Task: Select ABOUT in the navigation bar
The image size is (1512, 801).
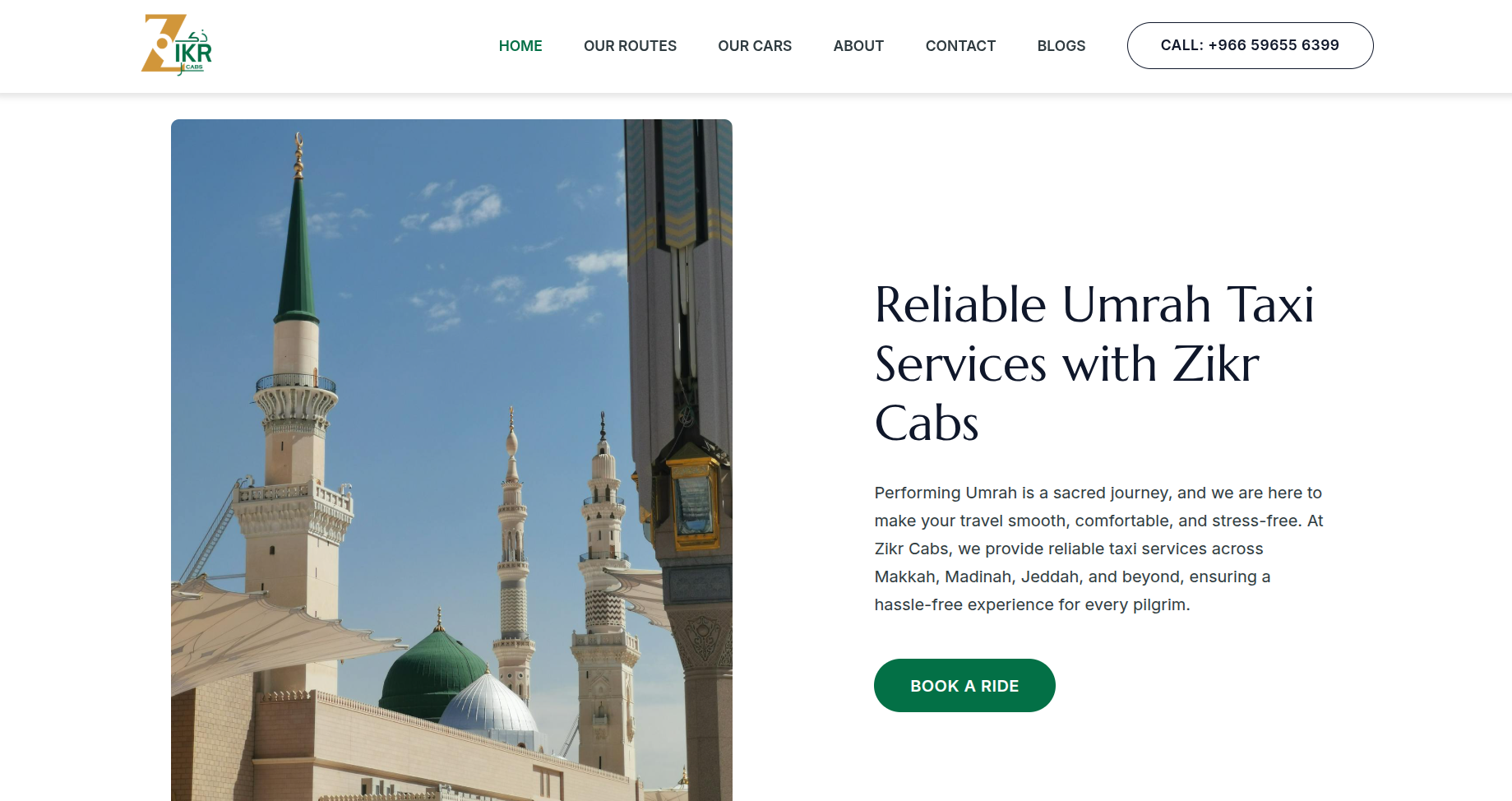Action: tap(858, 46)
